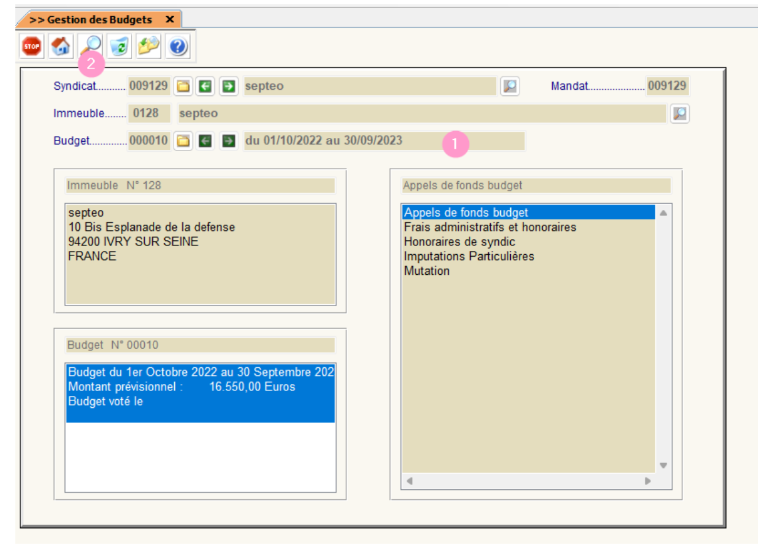This screenshot has height=553, width=758.
Task: Select 'Honoraires de syndic' list entry
Action: click(459, 242)
